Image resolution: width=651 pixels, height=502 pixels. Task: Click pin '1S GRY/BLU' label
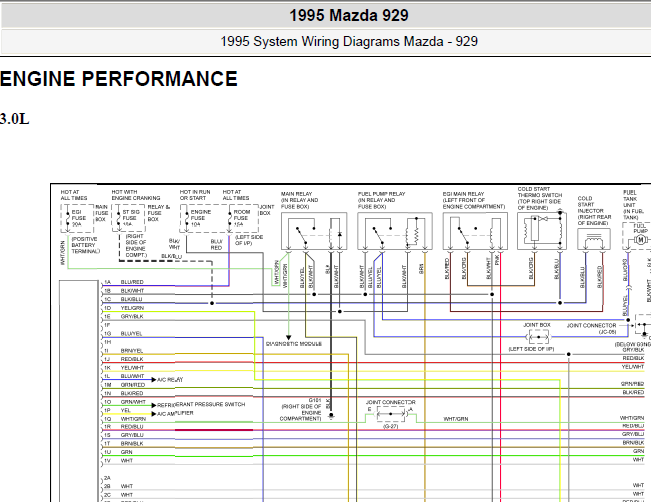point(124,435)
